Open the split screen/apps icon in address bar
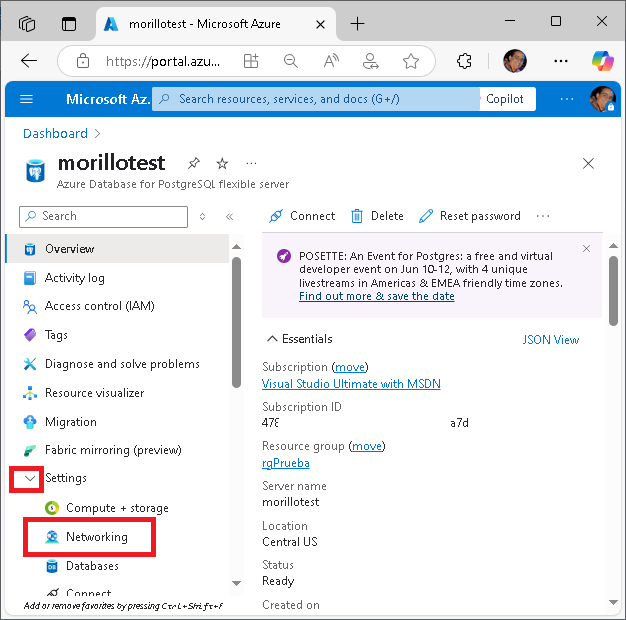 (251, 61)
